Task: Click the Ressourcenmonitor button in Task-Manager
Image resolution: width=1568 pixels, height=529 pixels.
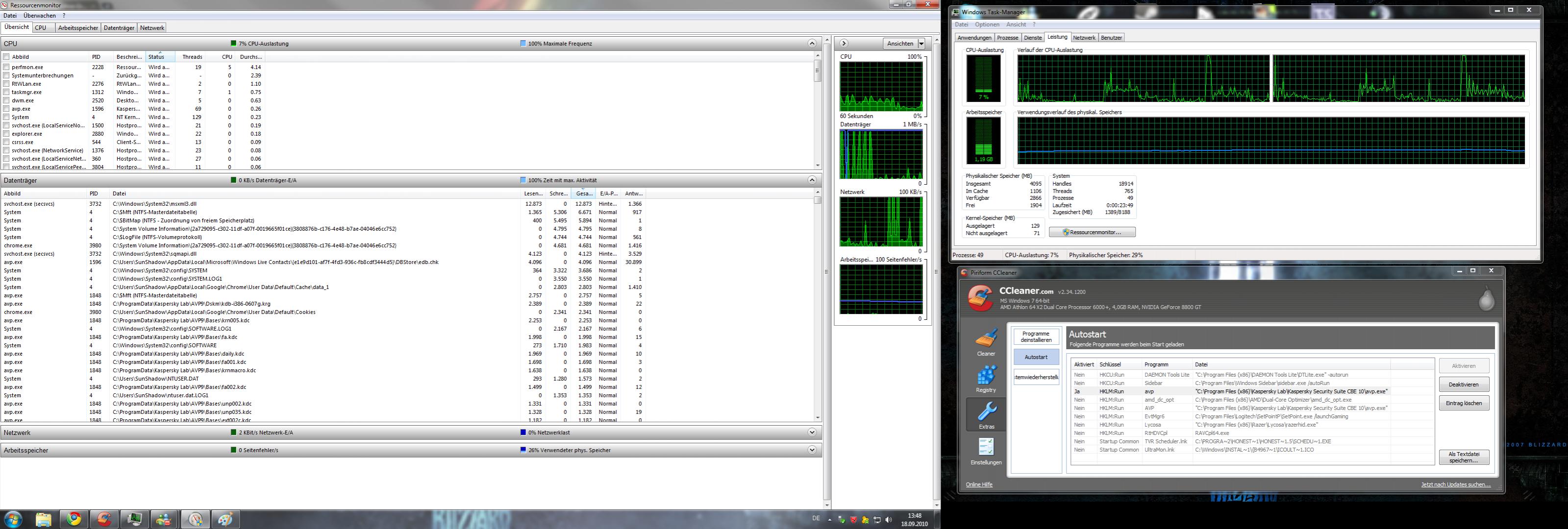Action: click(x=1092, y=232)
